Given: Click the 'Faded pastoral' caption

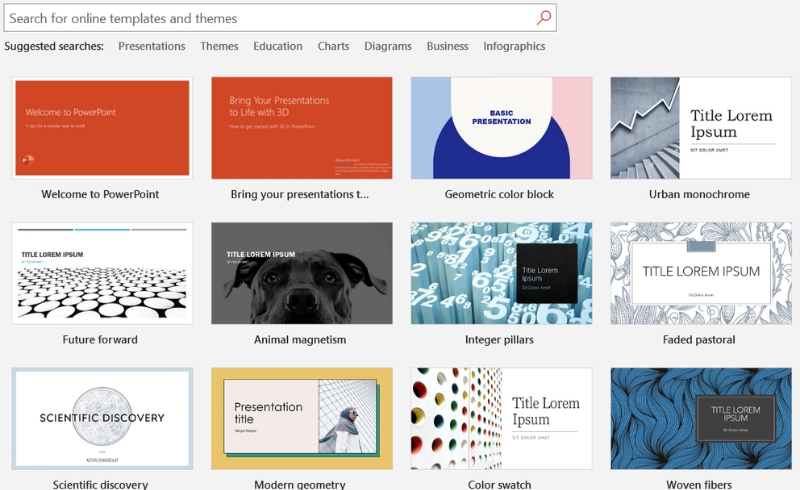Looking at the screenshot, I should [x=699, y=339].
